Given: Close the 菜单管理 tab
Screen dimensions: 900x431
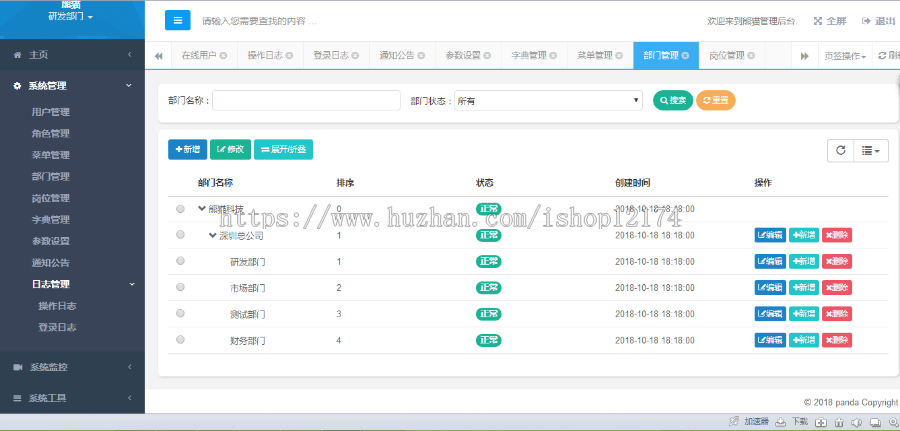Looking at the screenshot, I should [619, 56].
